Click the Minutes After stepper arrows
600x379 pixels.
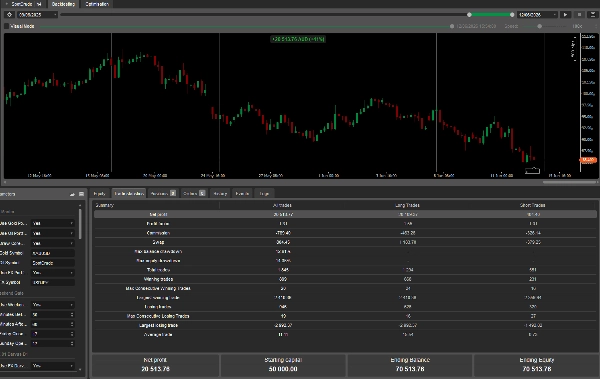(x=72, y=324)
